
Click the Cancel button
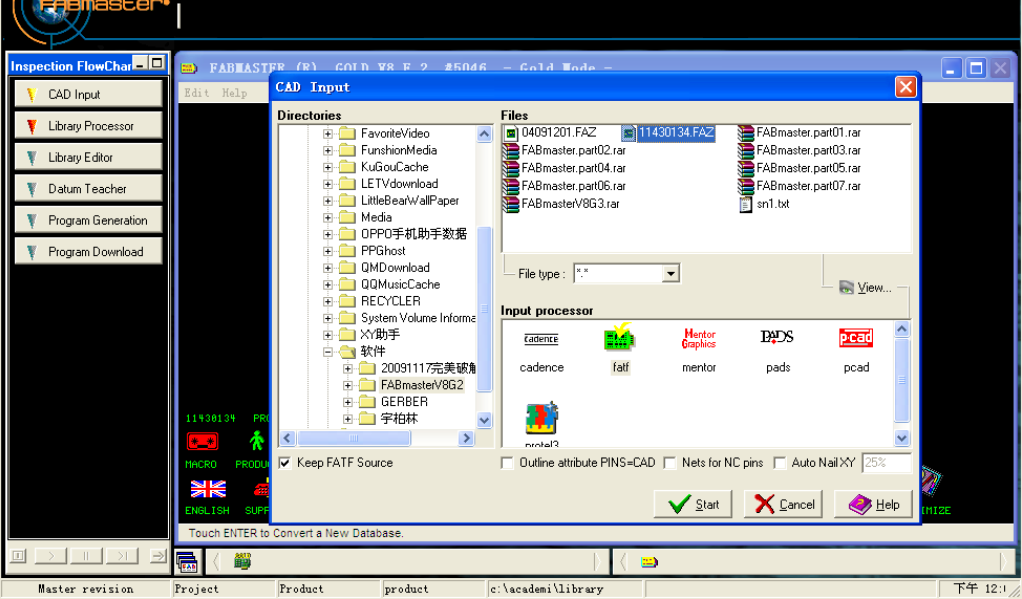(783, 504)
